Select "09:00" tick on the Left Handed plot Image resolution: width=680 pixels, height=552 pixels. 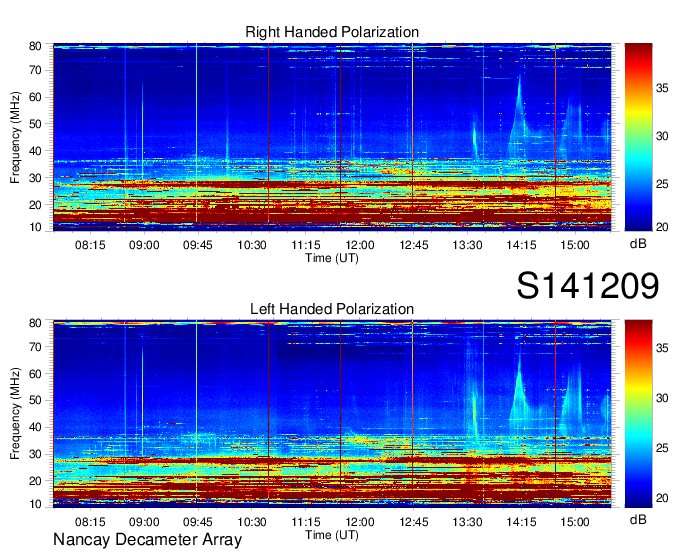click(144, 522)
